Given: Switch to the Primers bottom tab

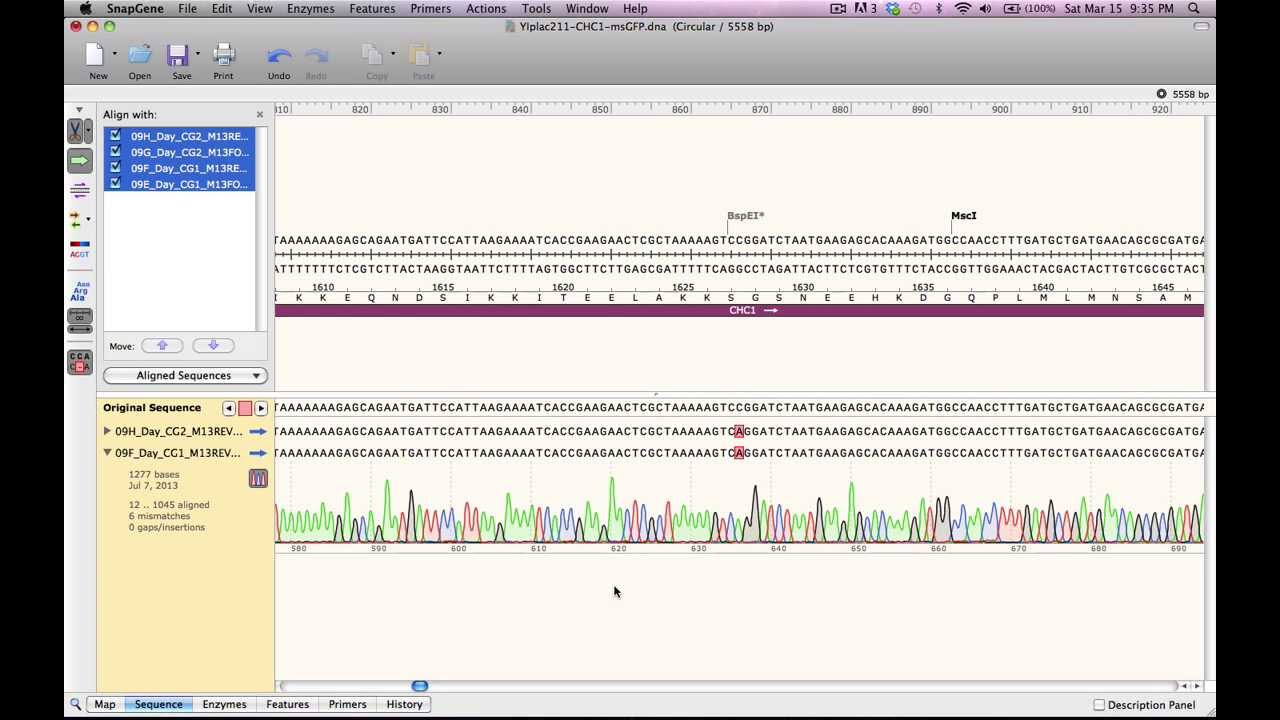Looking at the screenshot, I should [x=347, y=705].
